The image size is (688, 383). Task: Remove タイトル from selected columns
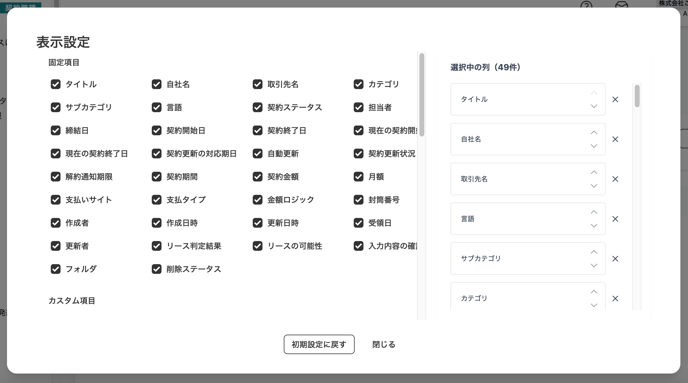pos(615,100)
